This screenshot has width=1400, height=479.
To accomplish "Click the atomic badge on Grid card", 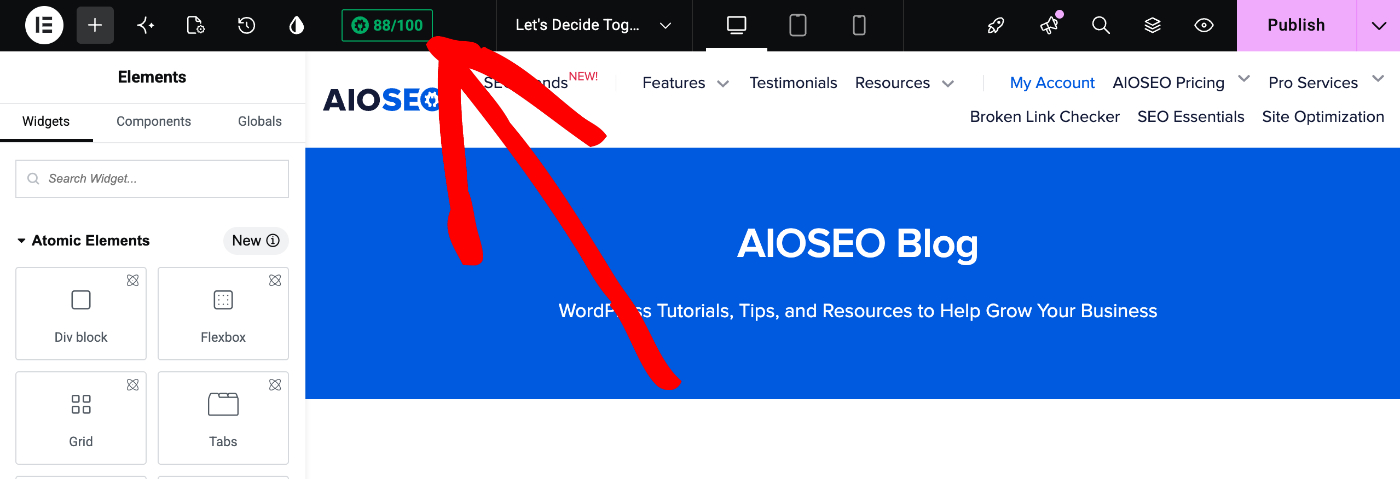I will click(133, 385).
